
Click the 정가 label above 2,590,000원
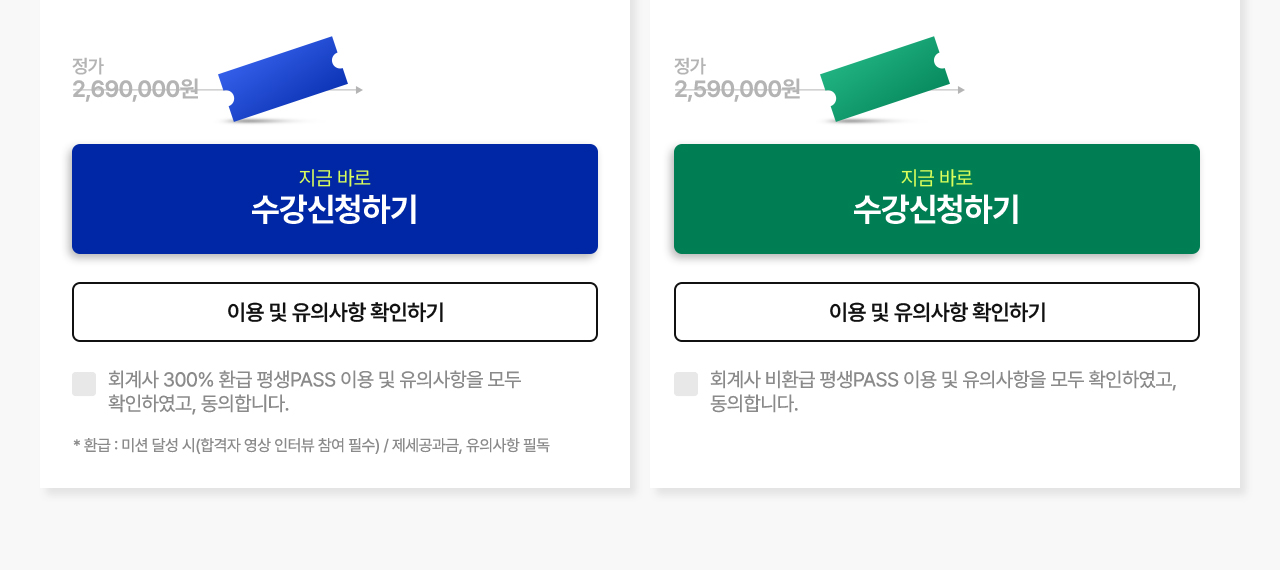690,66
